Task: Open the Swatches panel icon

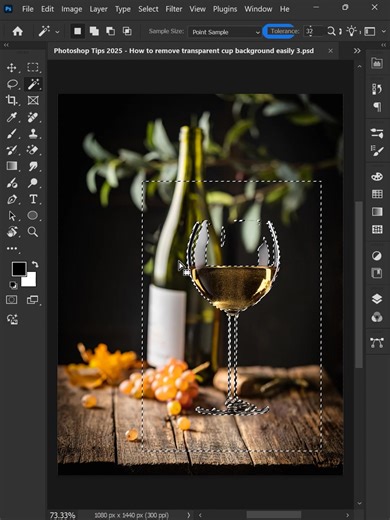Action: click(377, 194)
